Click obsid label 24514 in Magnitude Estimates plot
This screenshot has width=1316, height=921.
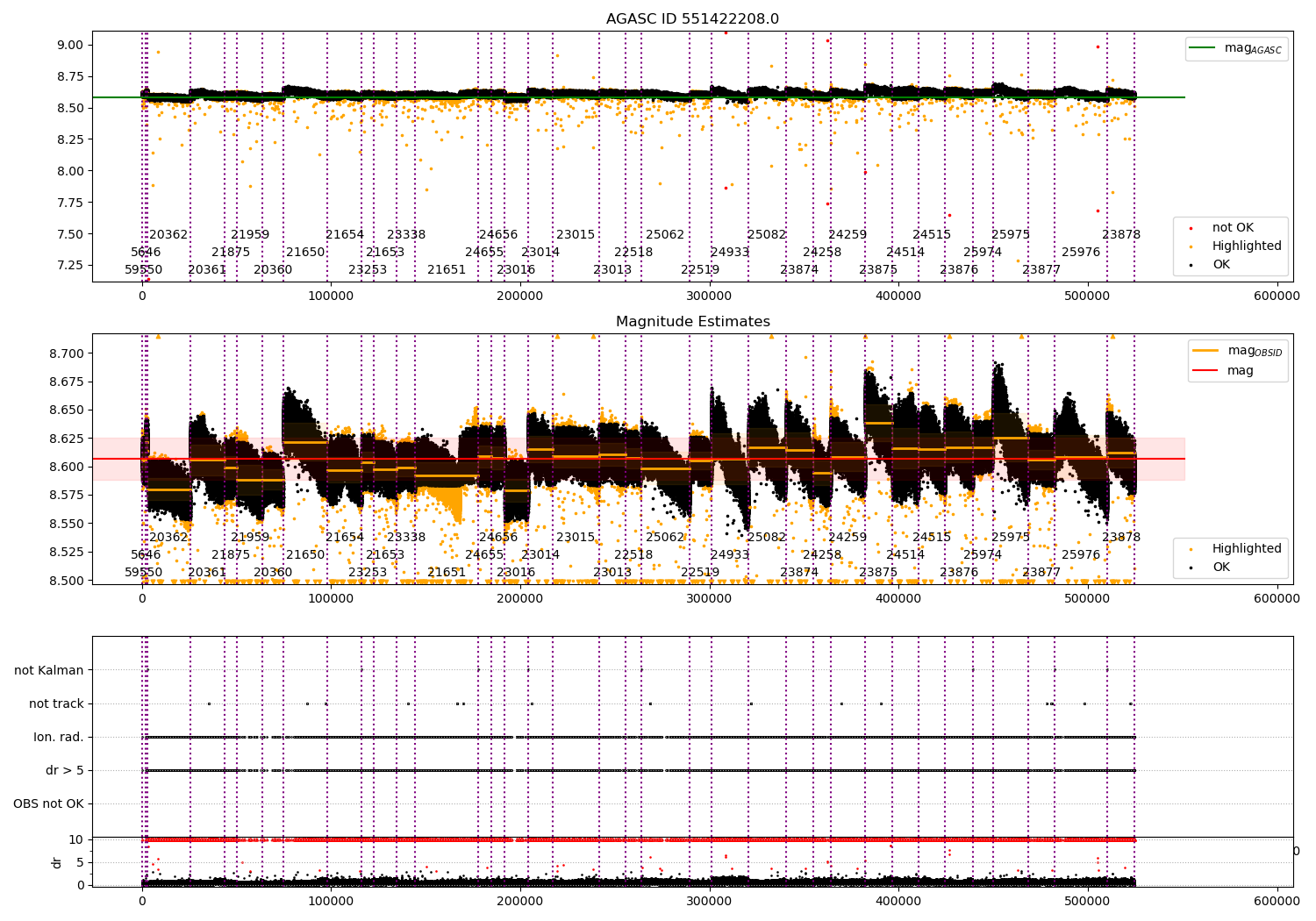[x=905, y=554]
